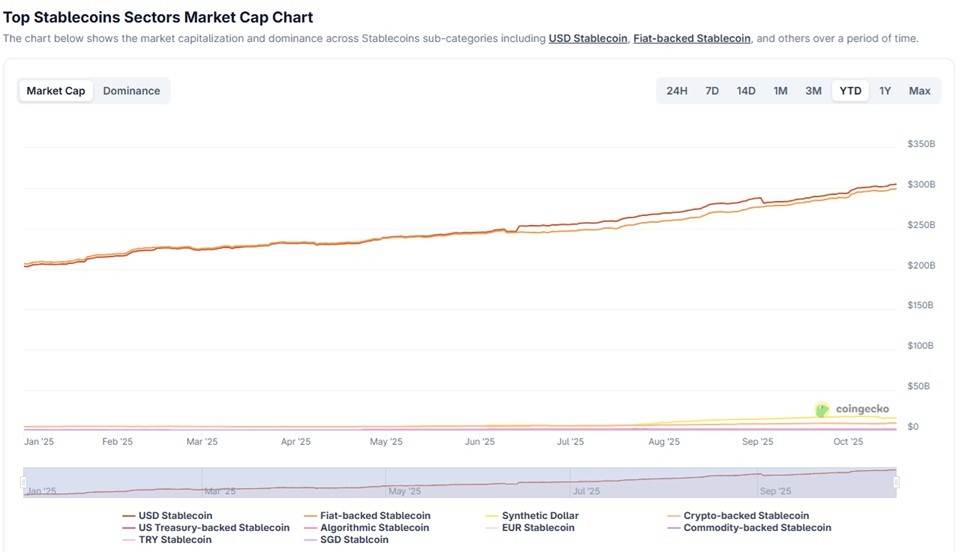Click the CoinGecko logo watermark

click(x=852, y=409)
